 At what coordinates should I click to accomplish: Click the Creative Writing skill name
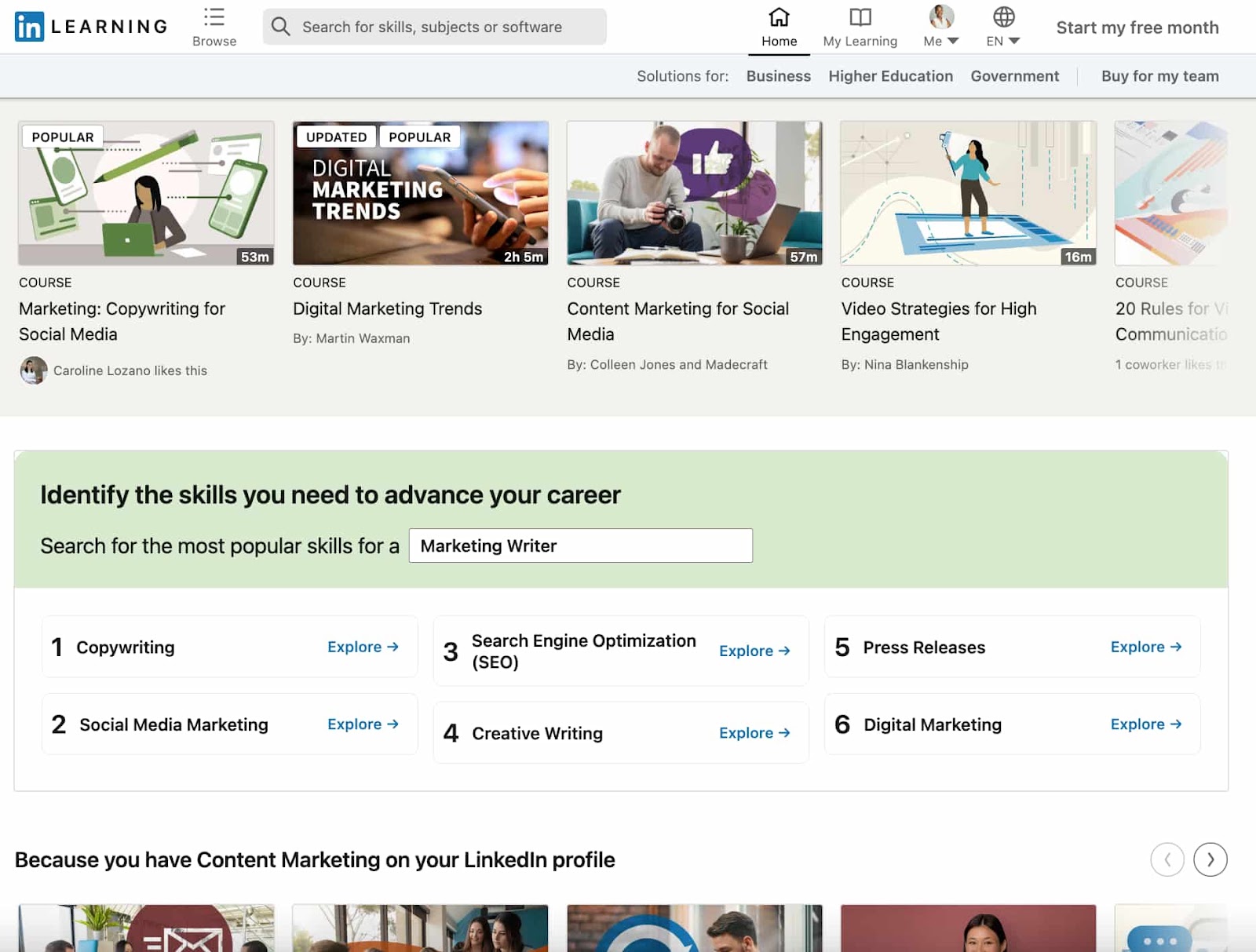coord(537,733)
